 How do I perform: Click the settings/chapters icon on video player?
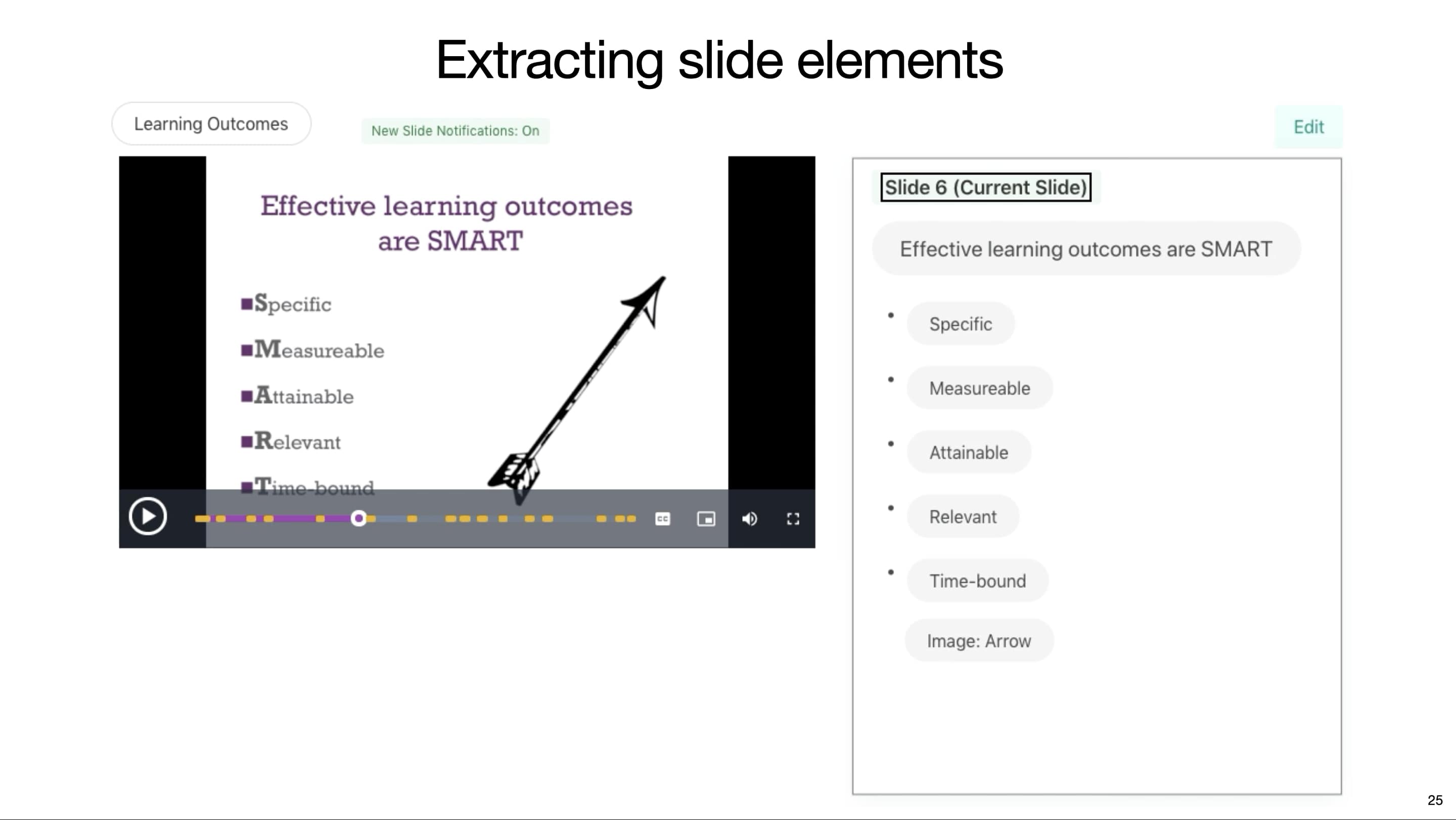click(706, 518)
